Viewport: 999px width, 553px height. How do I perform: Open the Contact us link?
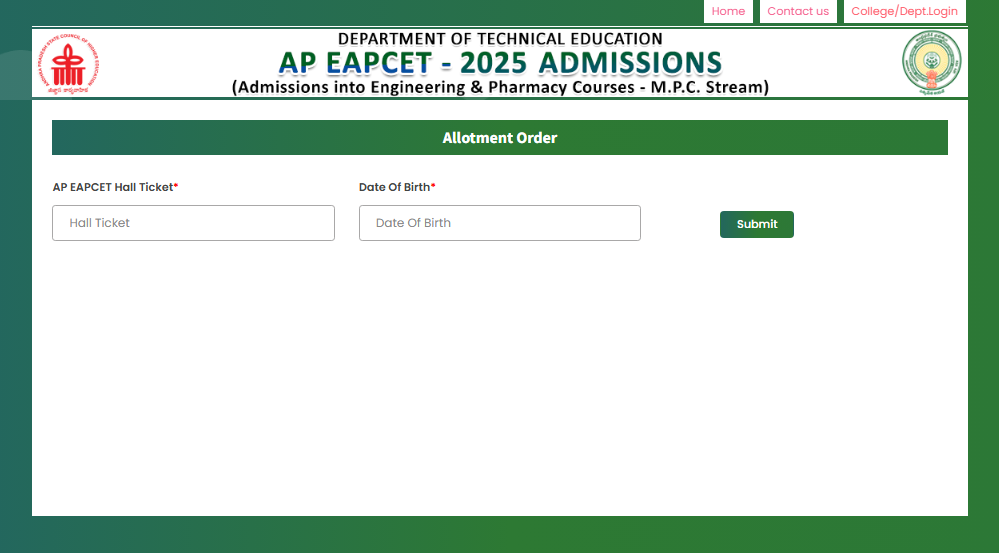(798, 11)
